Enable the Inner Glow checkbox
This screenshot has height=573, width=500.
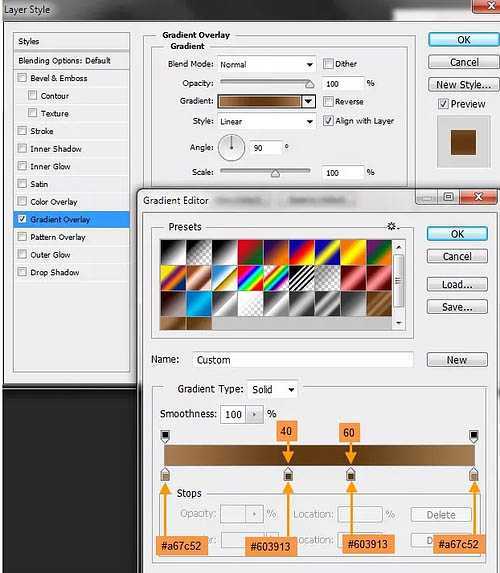(x=22, y=166)
